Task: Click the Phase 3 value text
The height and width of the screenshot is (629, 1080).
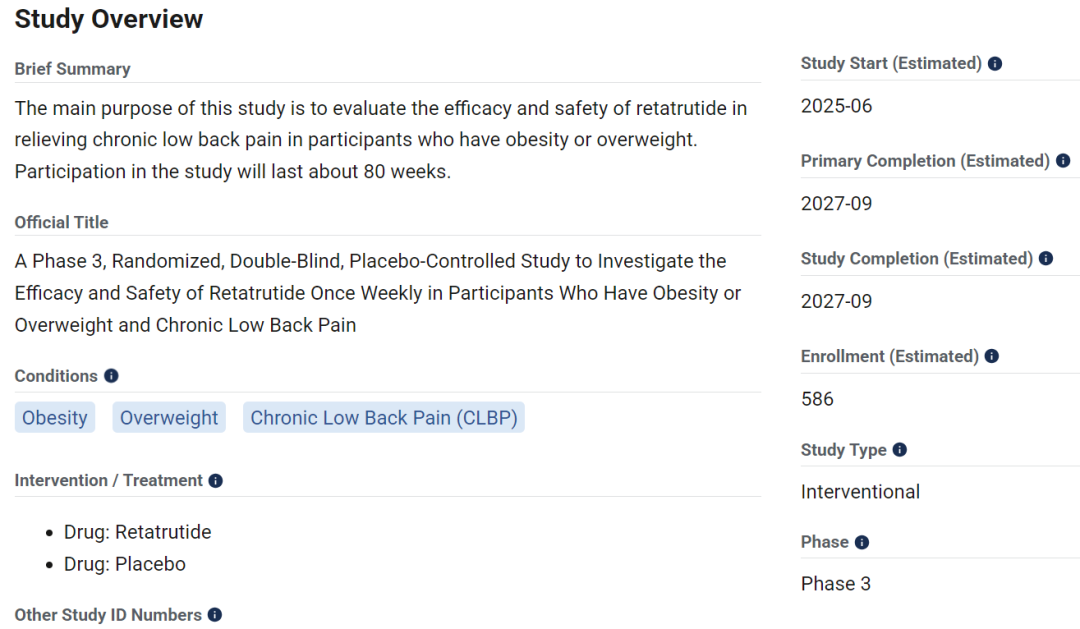Action: coord(835,584)
